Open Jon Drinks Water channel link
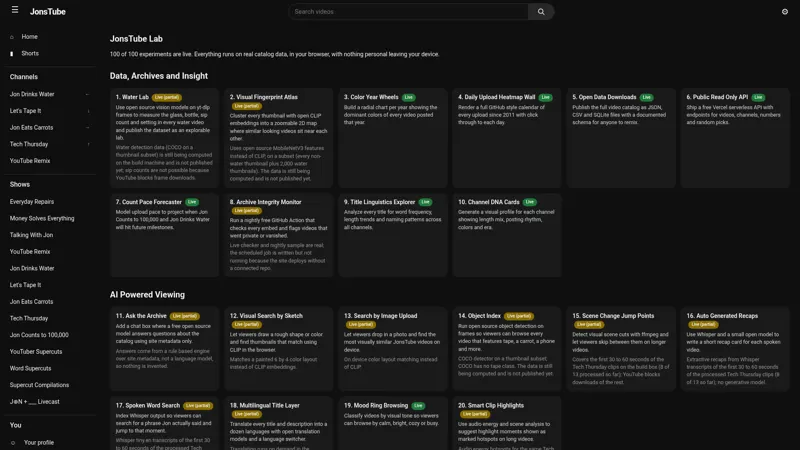 pos(32,94)
